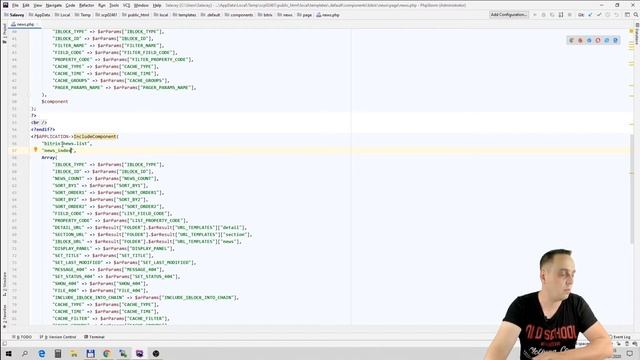Open the Navigate menu

pos(53,5)
